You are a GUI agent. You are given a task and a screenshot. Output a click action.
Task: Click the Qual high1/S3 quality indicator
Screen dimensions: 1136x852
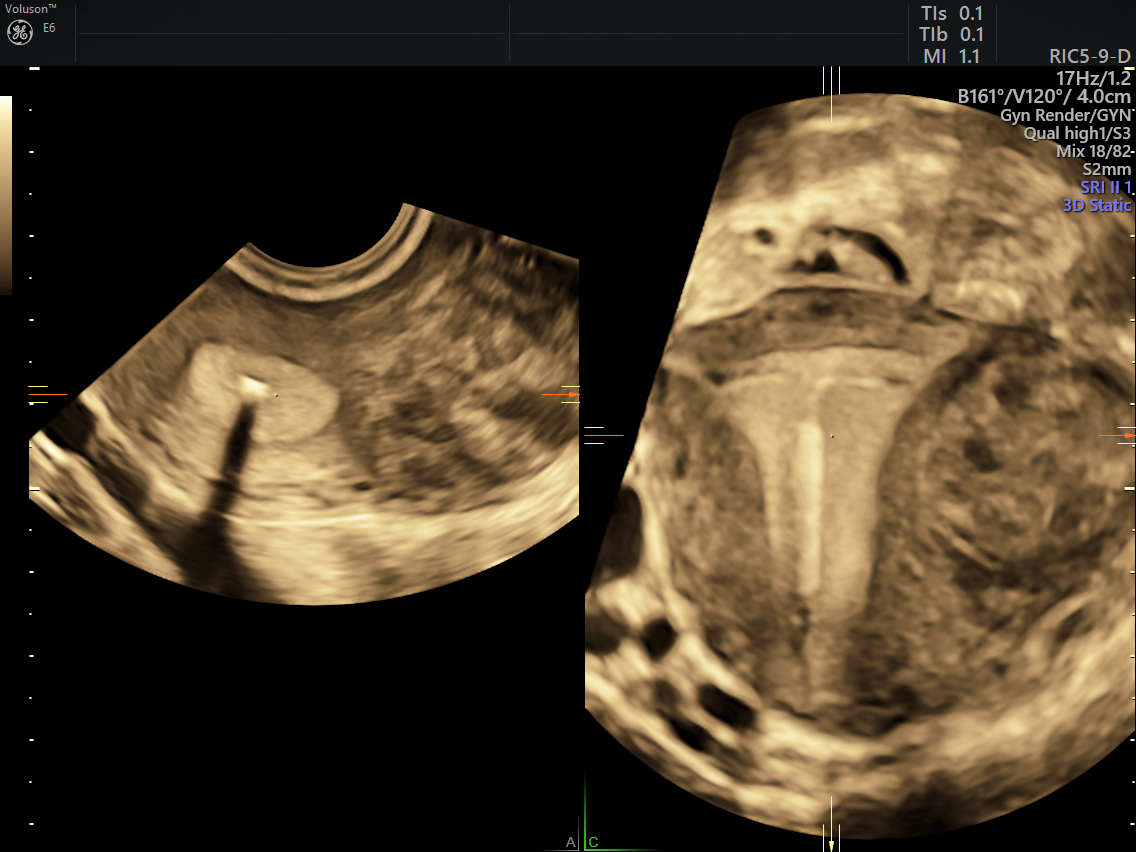coord(1077,133)
